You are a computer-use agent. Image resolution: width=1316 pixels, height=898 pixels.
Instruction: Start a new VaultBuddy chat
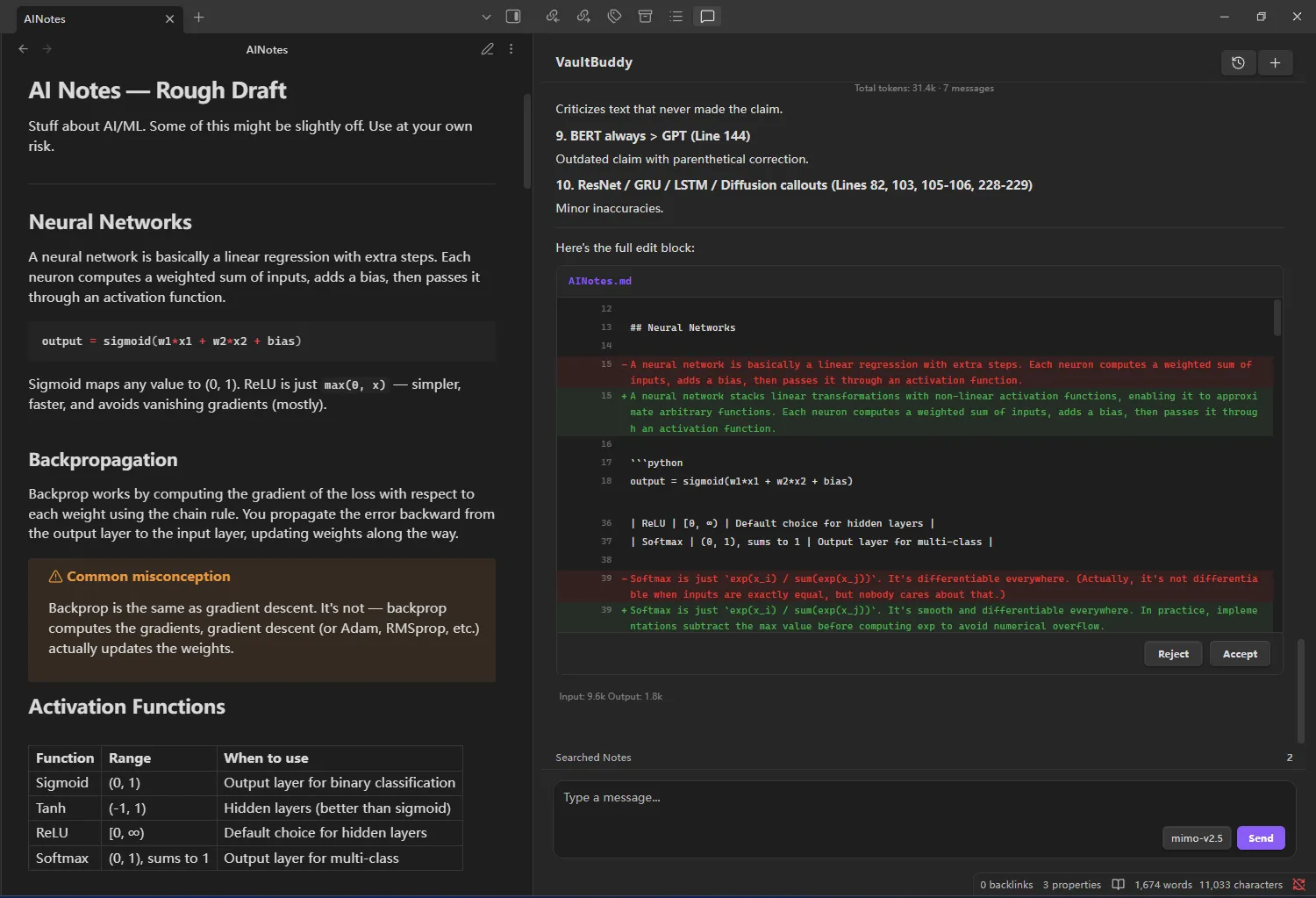(x=1275, y=62)
